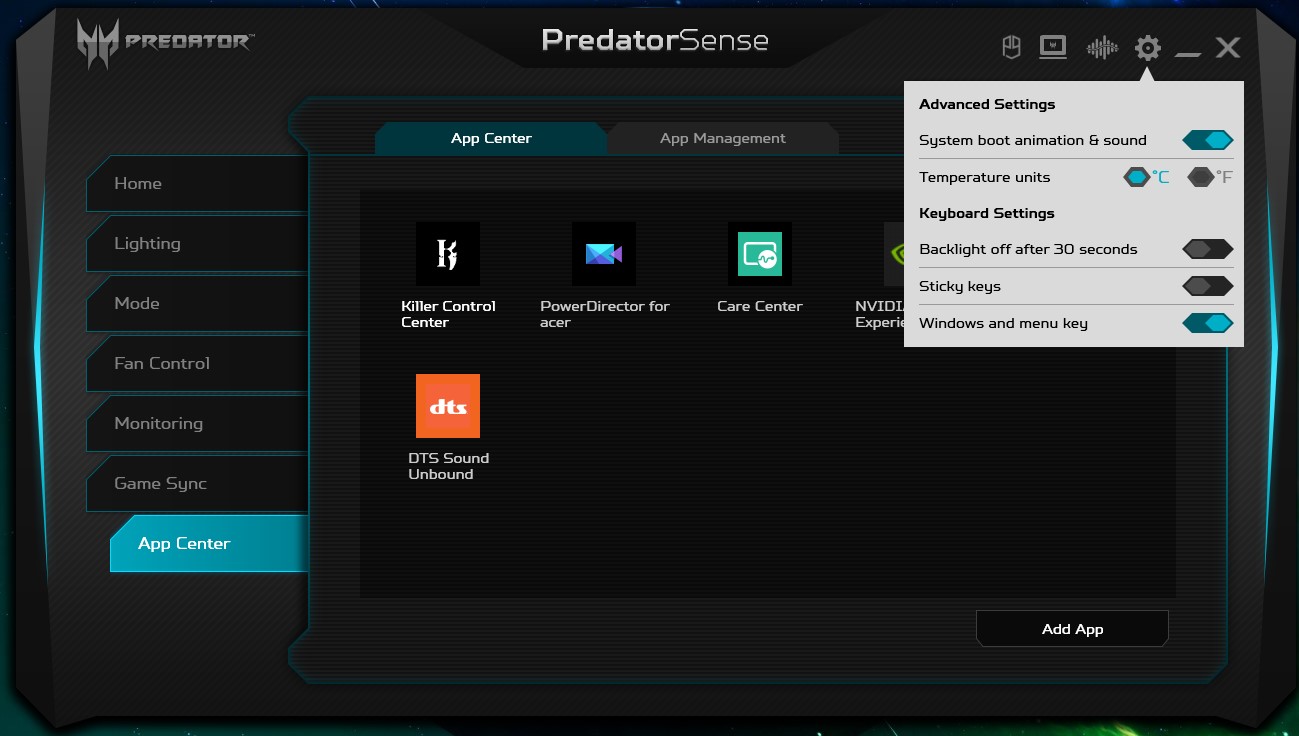Select Fahrenheit temperature unit
This screenshot has width=1299, height=736.
1201,177
